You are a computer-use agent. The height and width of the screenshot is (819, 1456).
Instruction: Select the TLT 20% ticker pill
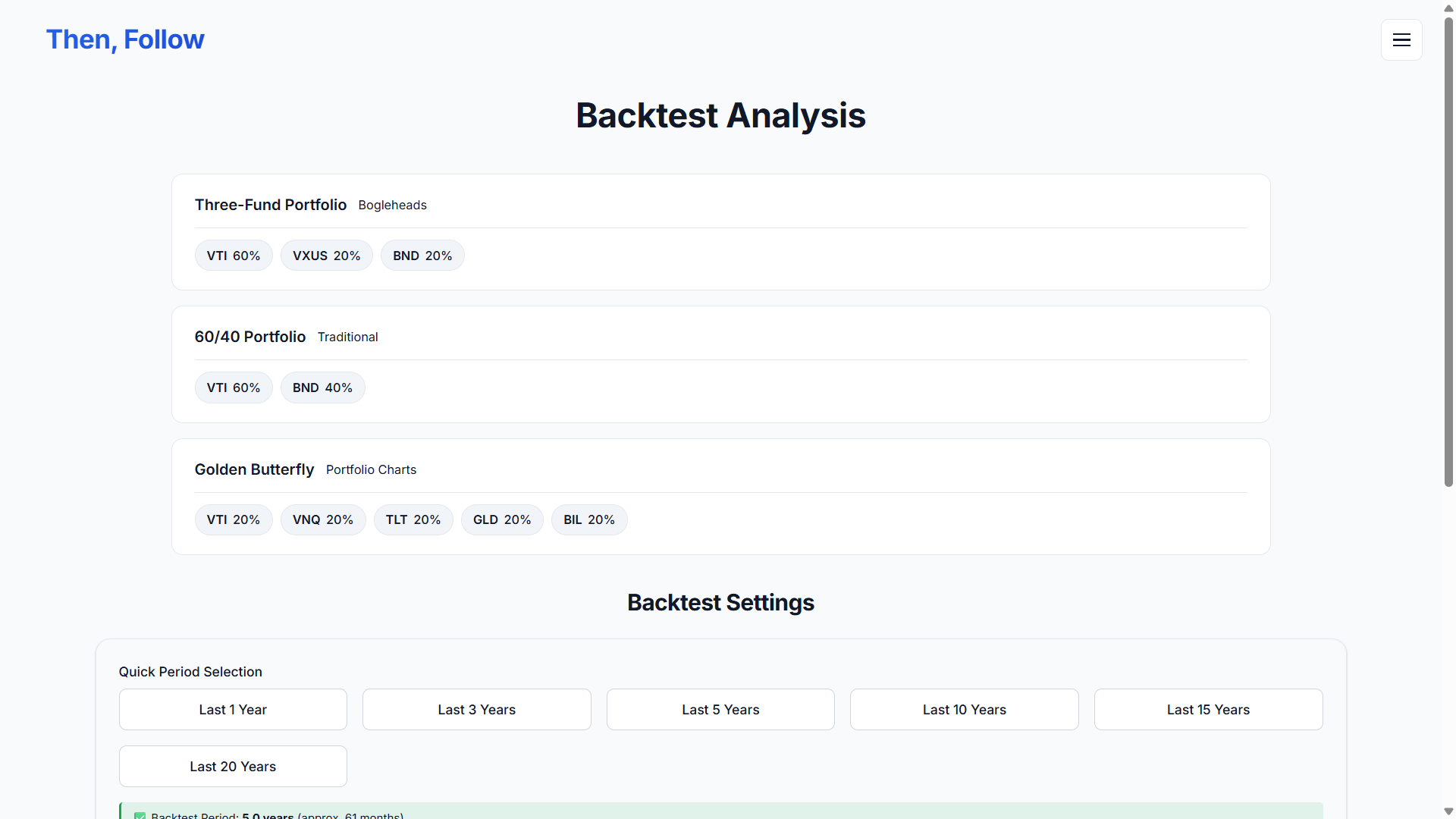point(413,519)
